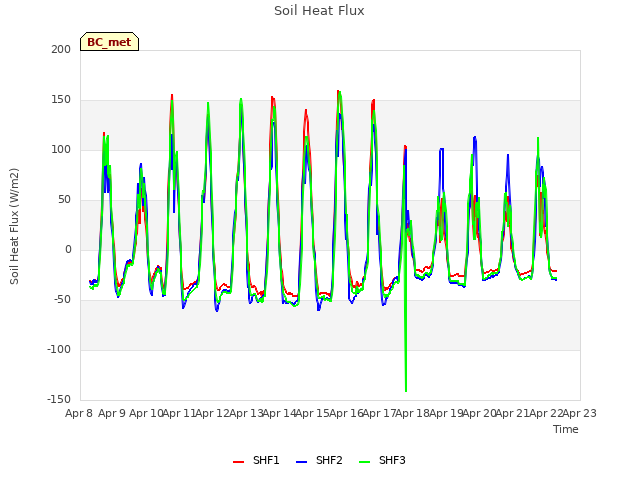This screenshot has width=640, height=480.
Task: Click the Apr 11 x-axis date label
Action: point(179,413)
